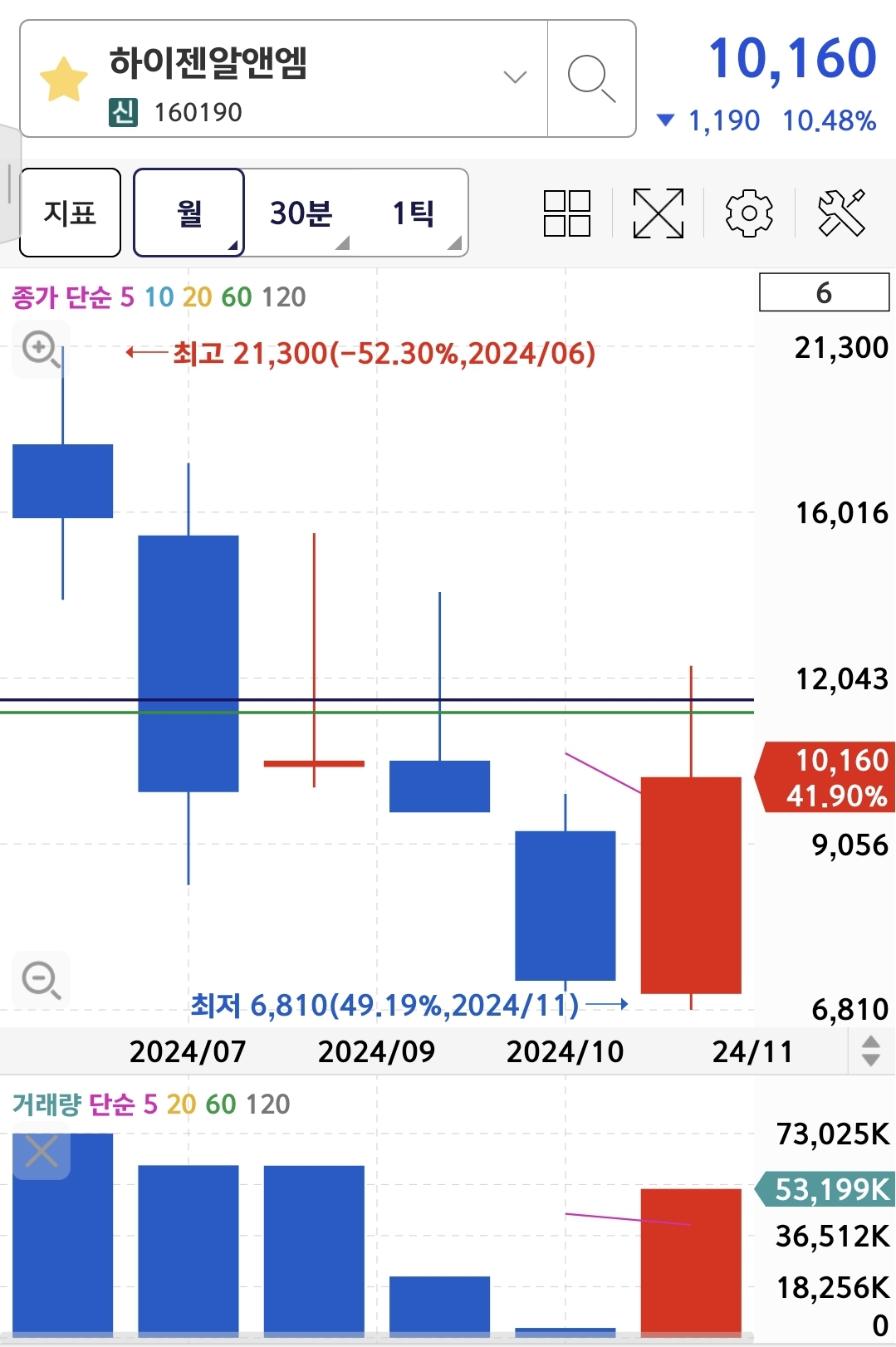Select the red 24/11 monthly candle
This screenshot has width=896, height=1347.
click(x=691, y=885)
